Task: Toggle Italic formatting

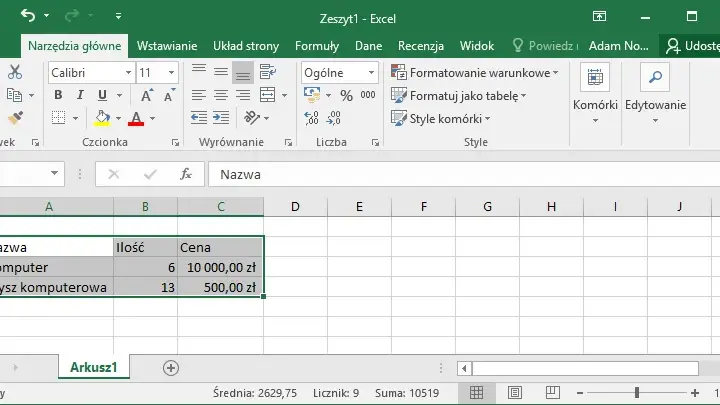Action: [80, 95]
